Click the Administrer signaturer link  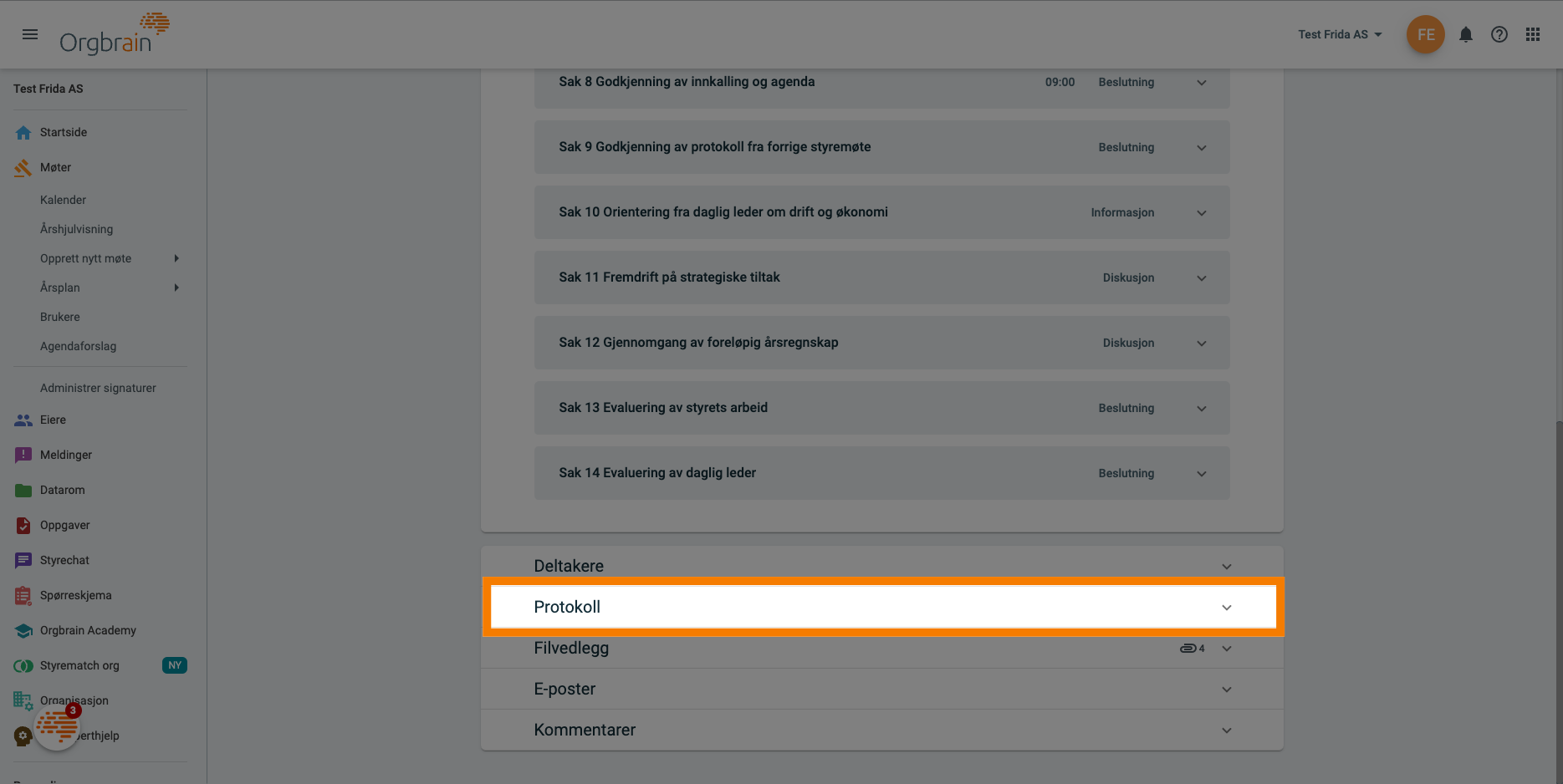(98, 388)
